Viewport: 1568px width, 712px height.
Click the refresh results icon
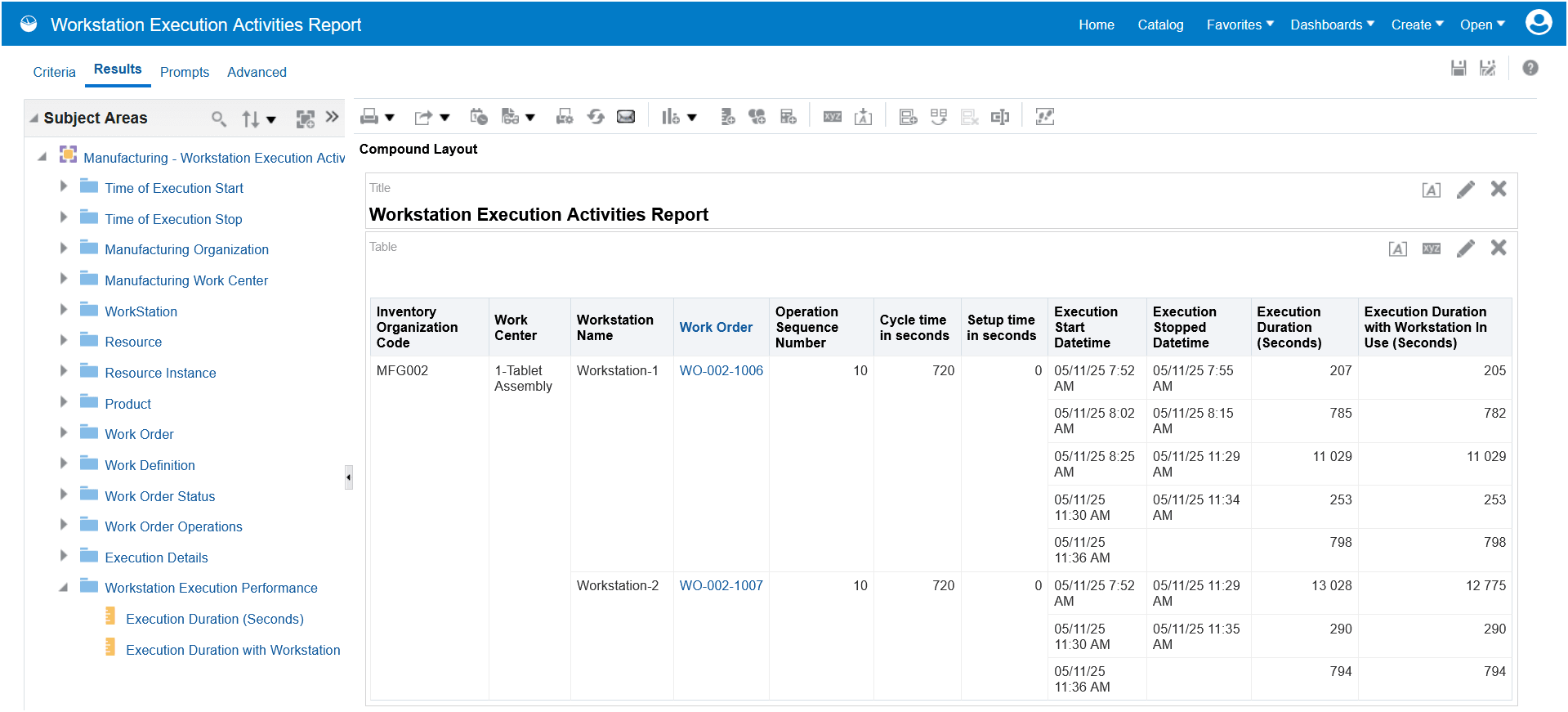pyautogui.click(x=596, y=117)
